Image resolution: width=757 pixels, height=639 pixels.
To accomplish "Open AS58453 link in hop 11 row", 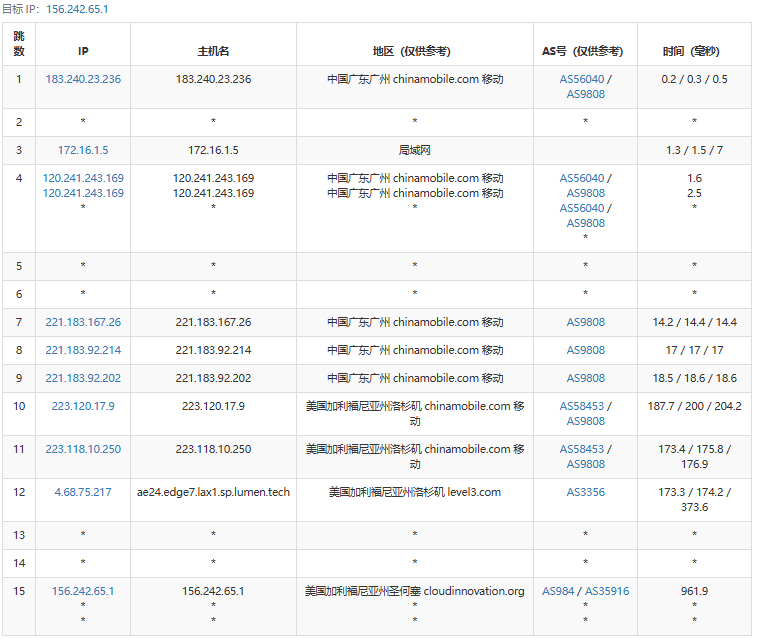I will tap(582, 449).
